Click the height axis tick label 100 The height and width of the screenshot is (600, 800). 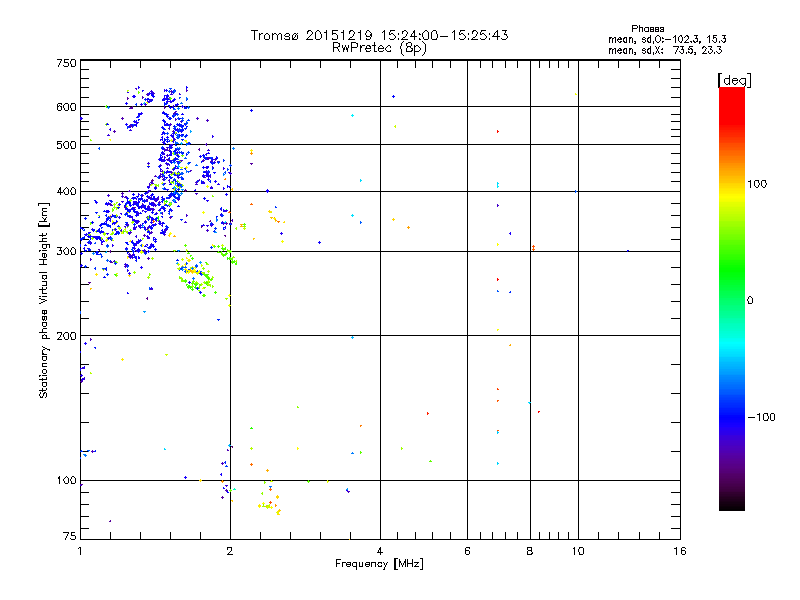click(66, 480)
